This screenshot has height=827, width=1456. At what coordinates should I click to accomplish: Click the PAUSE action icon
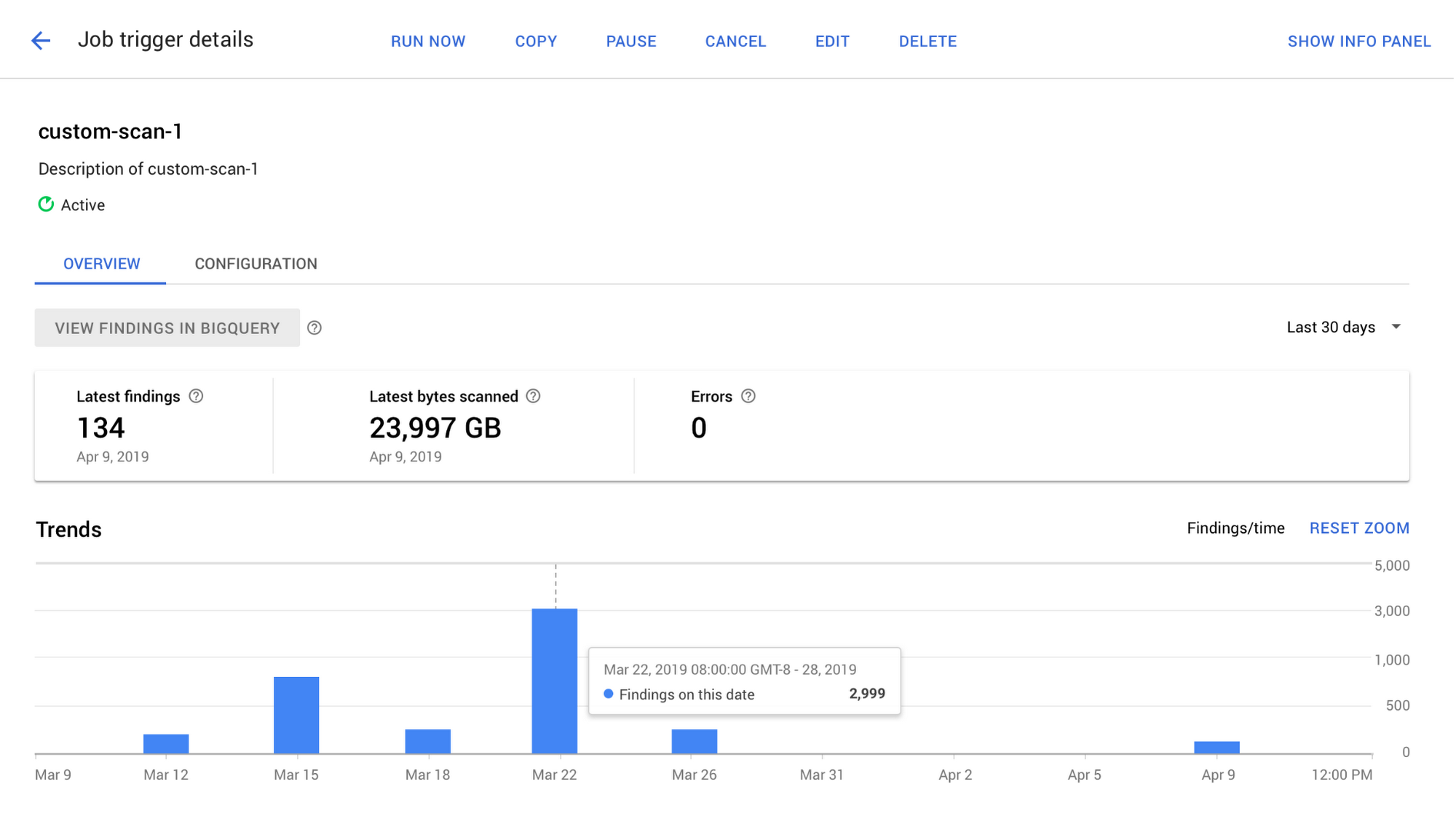[631, 41]
